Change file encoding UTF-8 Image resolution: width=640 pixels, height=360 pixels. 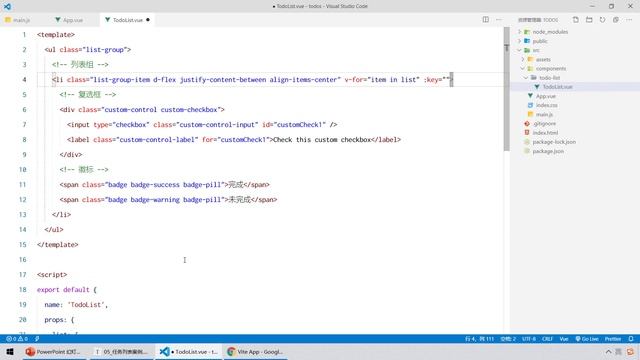pos(529,339)
